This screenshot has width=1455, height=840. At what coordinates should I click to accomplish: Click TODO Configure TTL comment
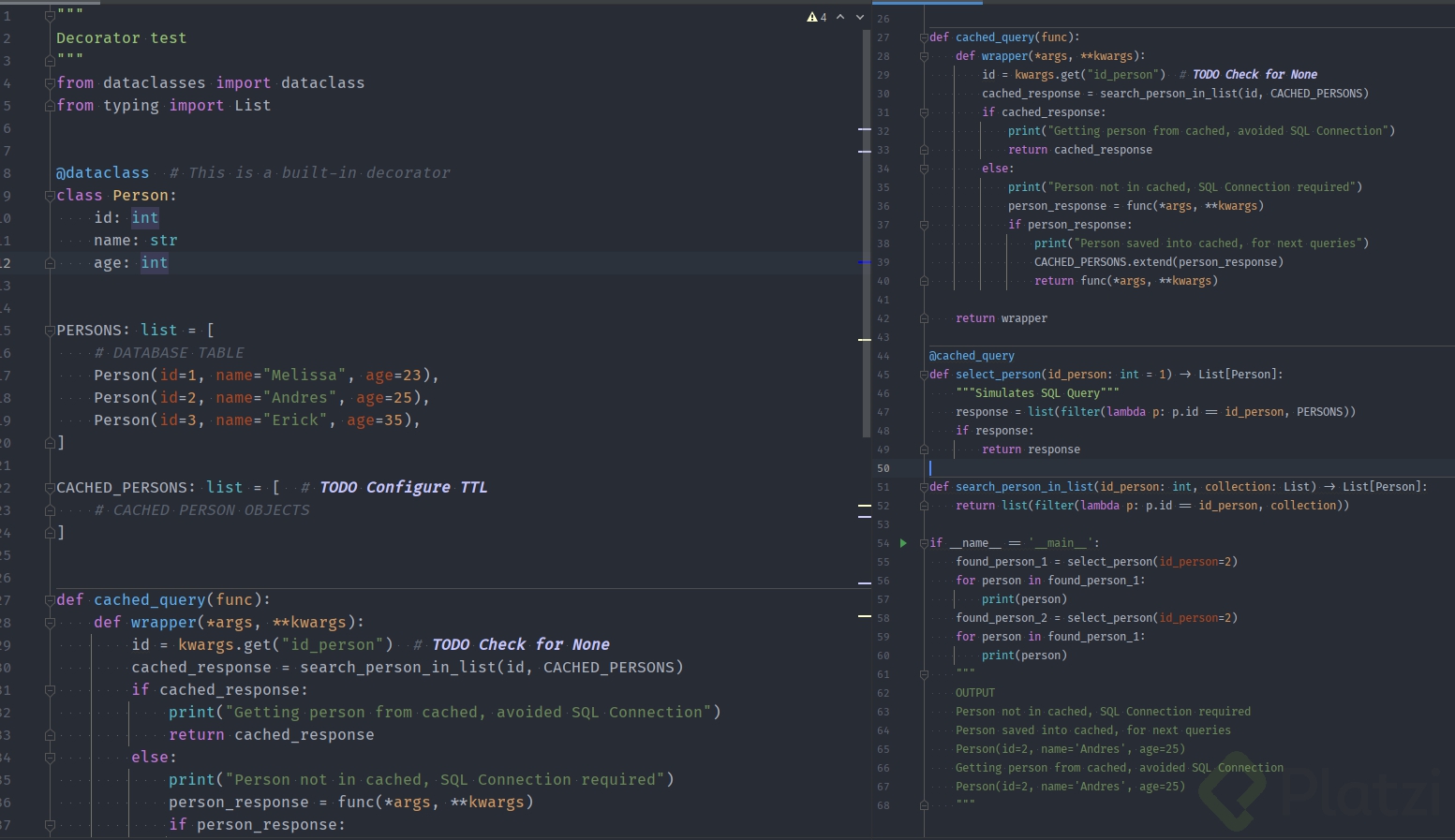(x=403, y=488)
